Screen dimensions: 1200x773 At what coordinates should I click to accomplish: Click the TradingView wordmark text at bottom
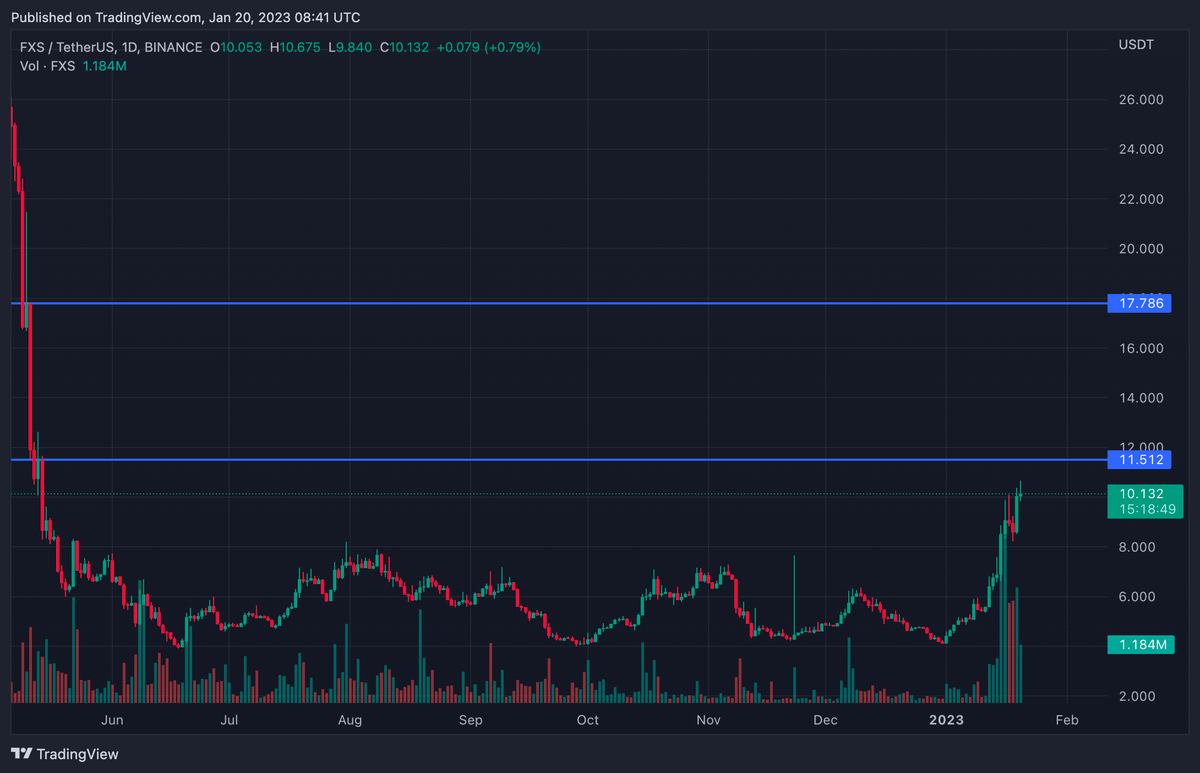(77, 754)
